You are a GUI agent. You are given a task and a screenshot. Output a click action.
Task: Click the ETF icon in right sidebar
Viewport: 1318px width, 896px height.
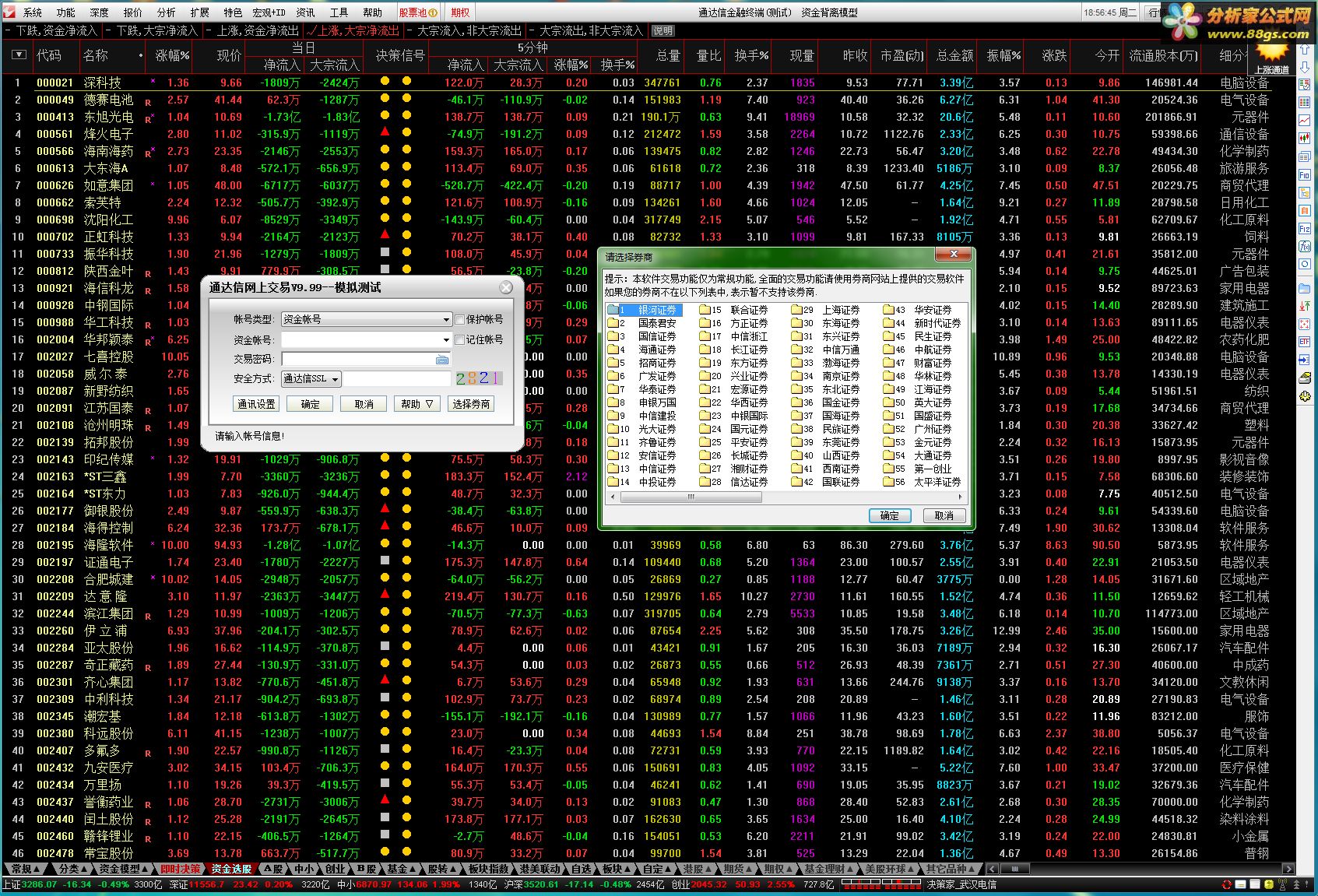(x=1305, y=342)
